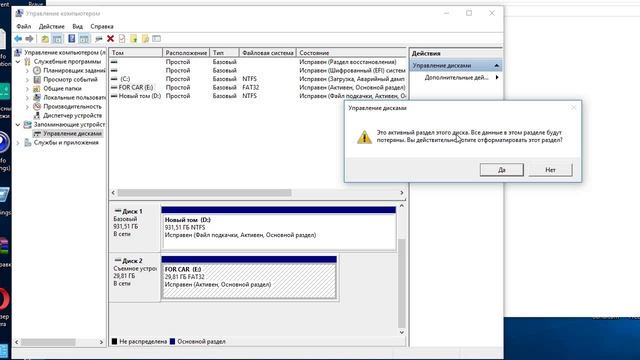Image resolution: width=640 pixels, height=360 pixels.
Task: Expand the Общие папки node arrow
Action: coord(27,88)
